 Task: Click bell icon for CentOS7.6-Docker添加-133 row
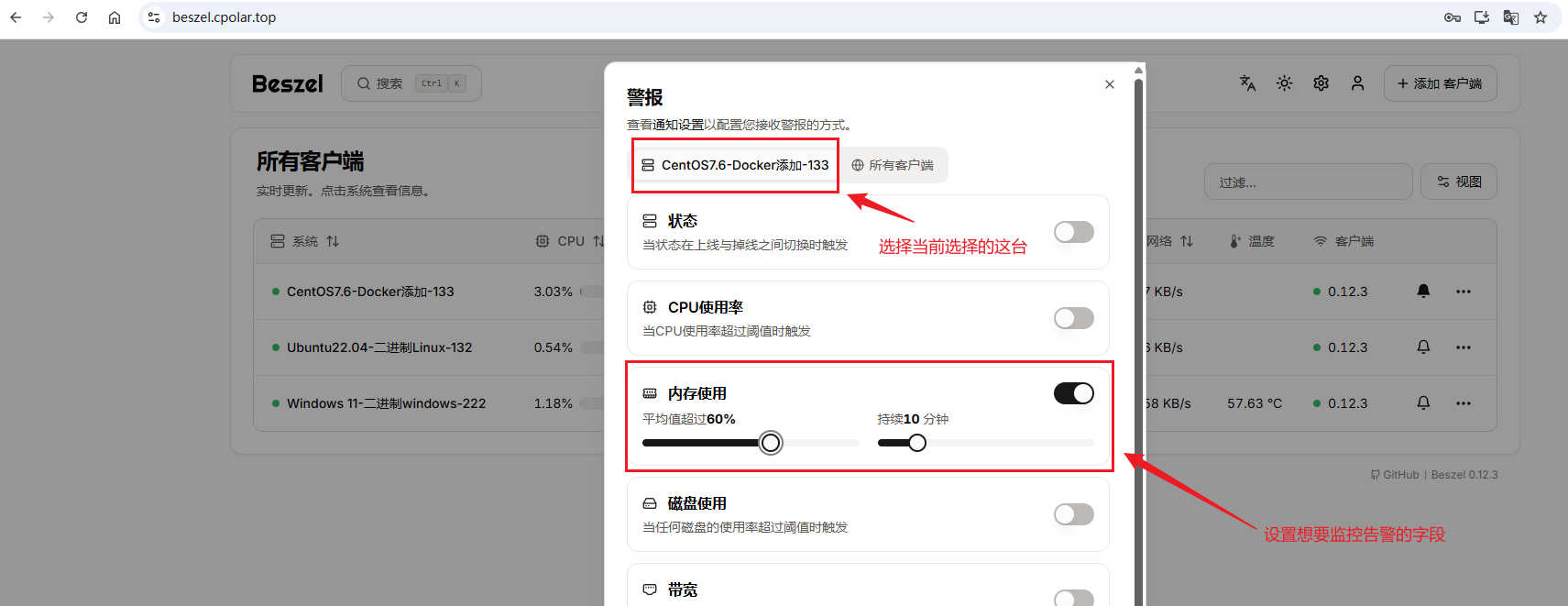pyautogui.click(x=1423, y=292)
